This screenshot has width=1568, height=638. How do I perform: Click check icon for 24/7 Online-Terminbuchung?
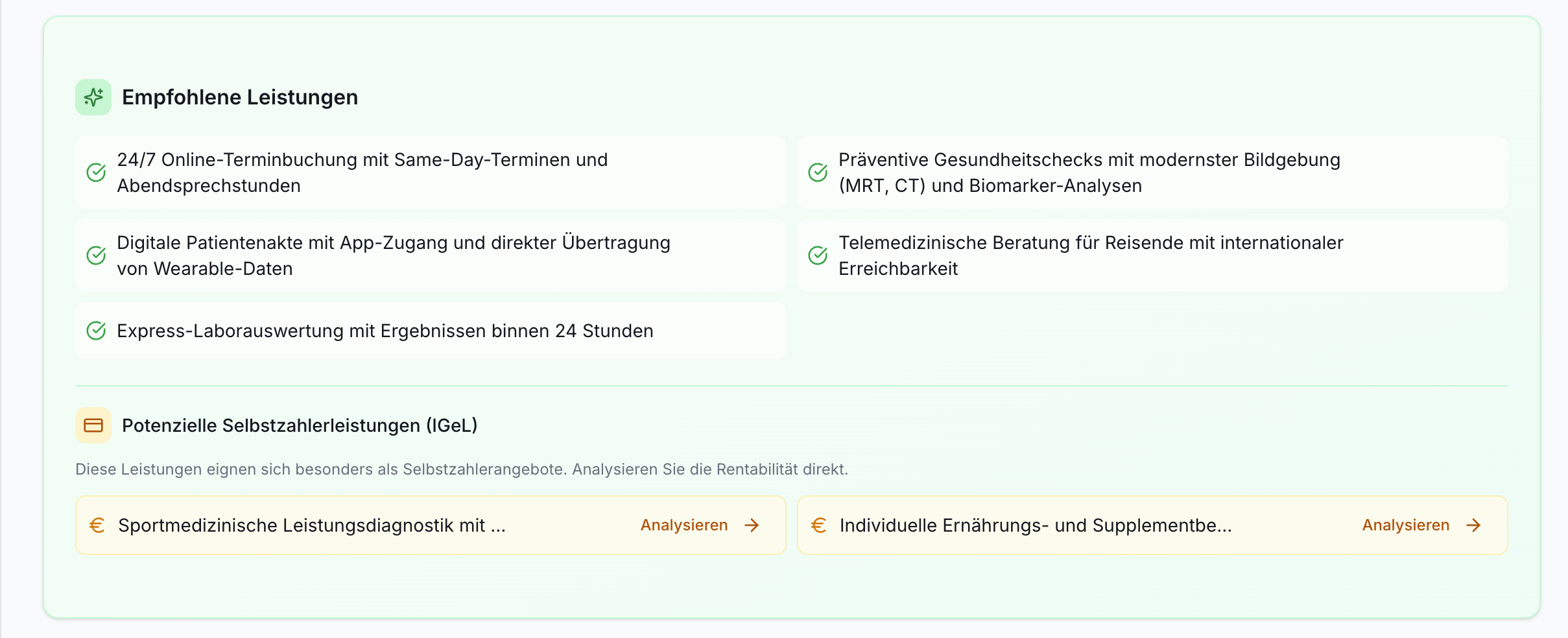[96, 172]
